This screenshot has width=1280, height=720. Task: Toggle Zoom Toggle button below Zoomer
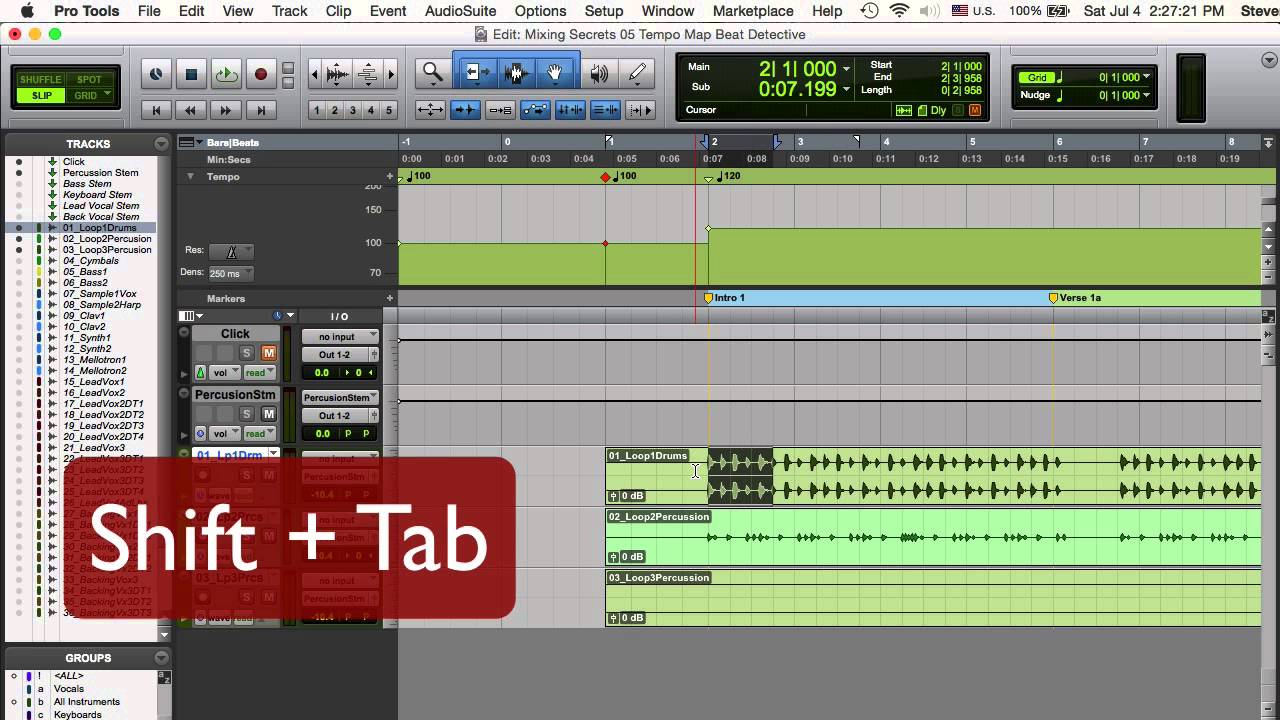[x=430, y=110]
